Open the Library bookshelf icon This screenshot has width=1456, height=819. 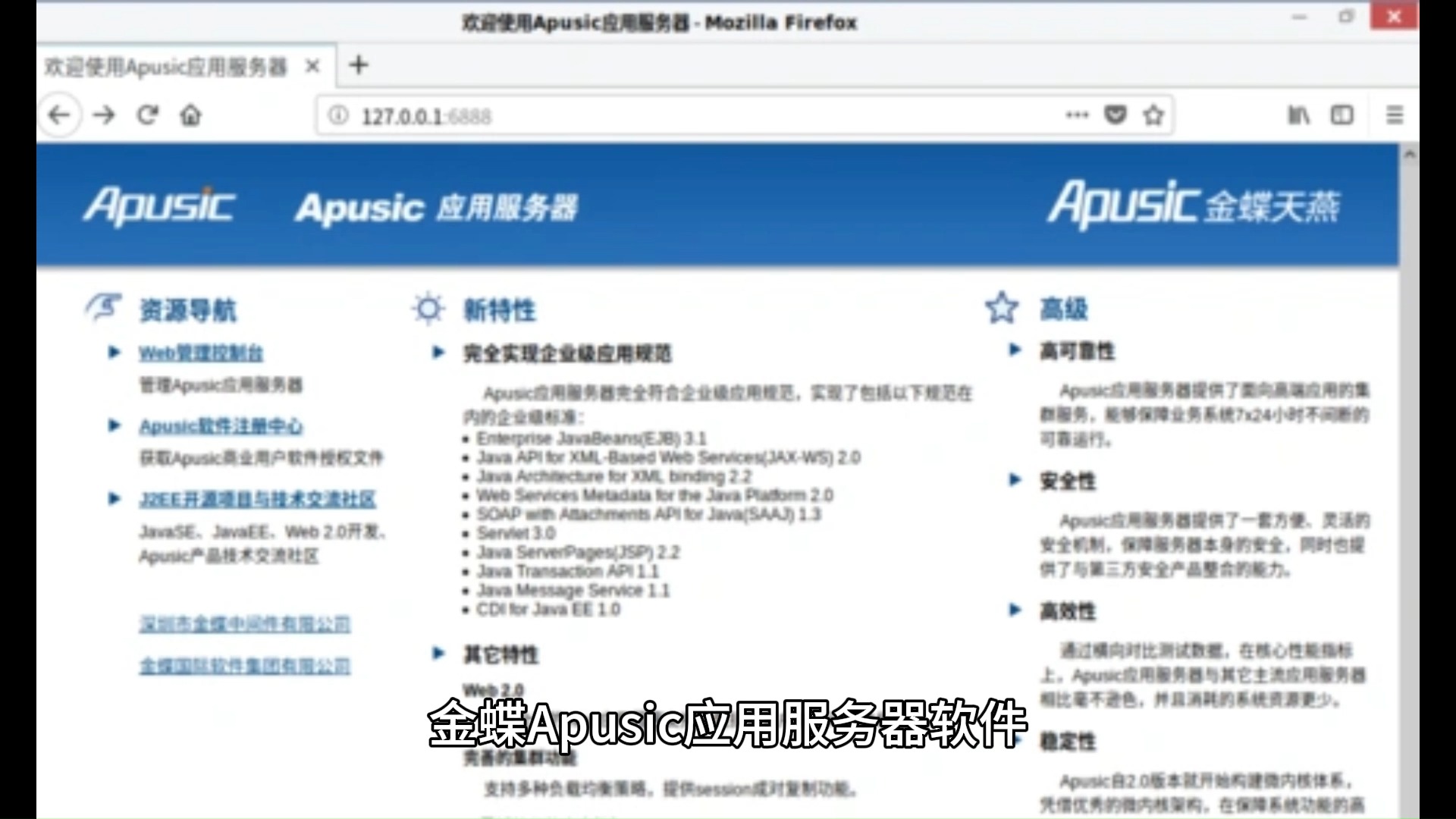[x=1298, y=115]
